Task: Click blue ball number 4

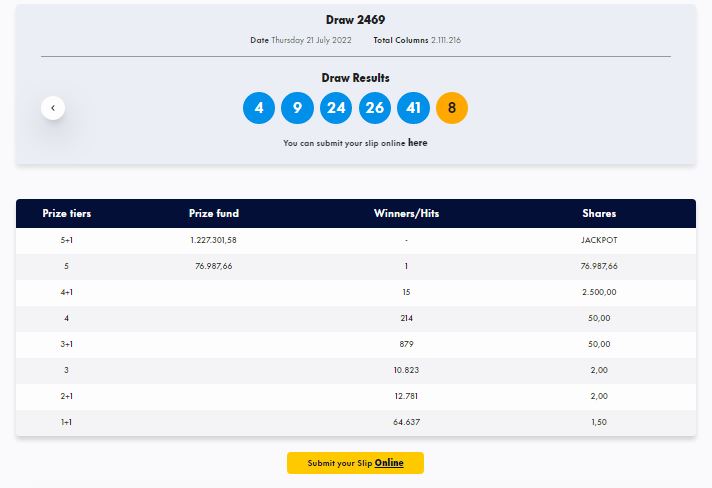Action: 259,108
